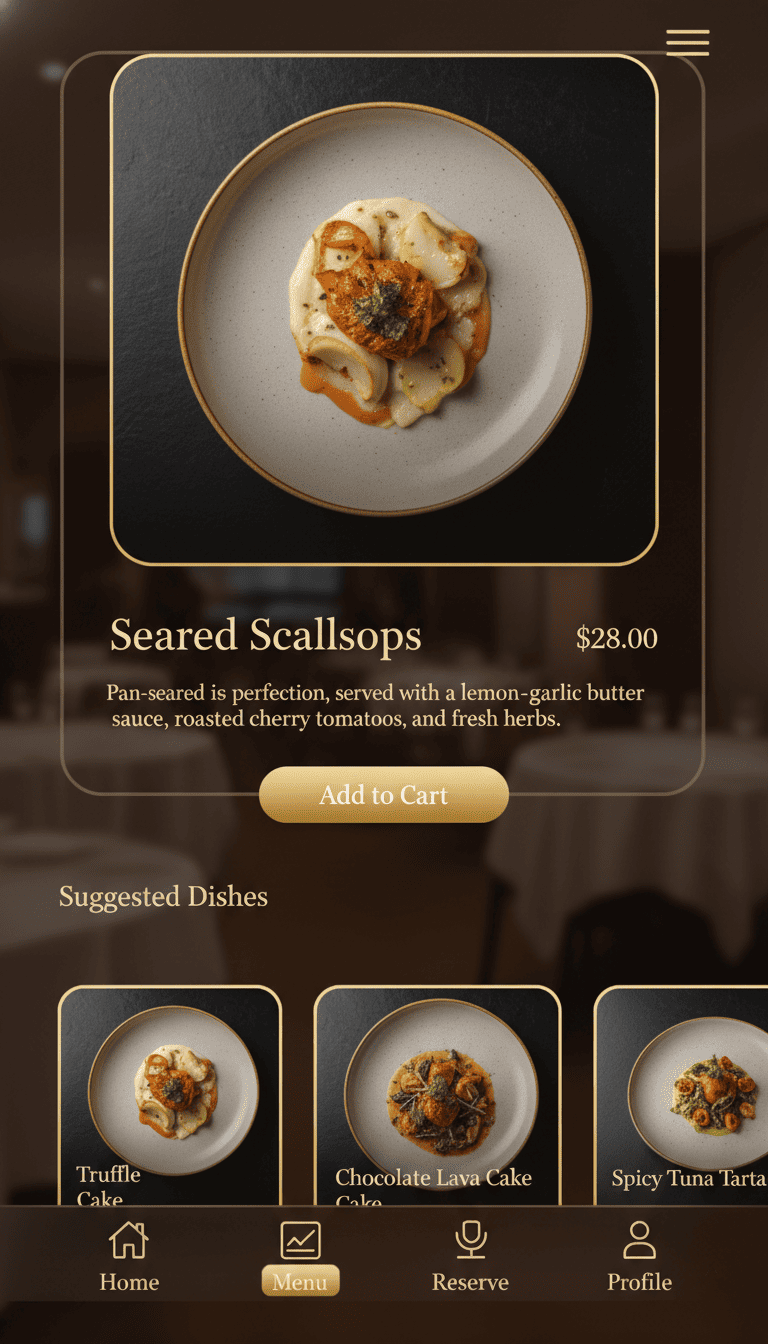Tap the Reserve microphone icon
Image resolution: width=768 pixels, height=1344 pixels.
(x=470, y=1240)
